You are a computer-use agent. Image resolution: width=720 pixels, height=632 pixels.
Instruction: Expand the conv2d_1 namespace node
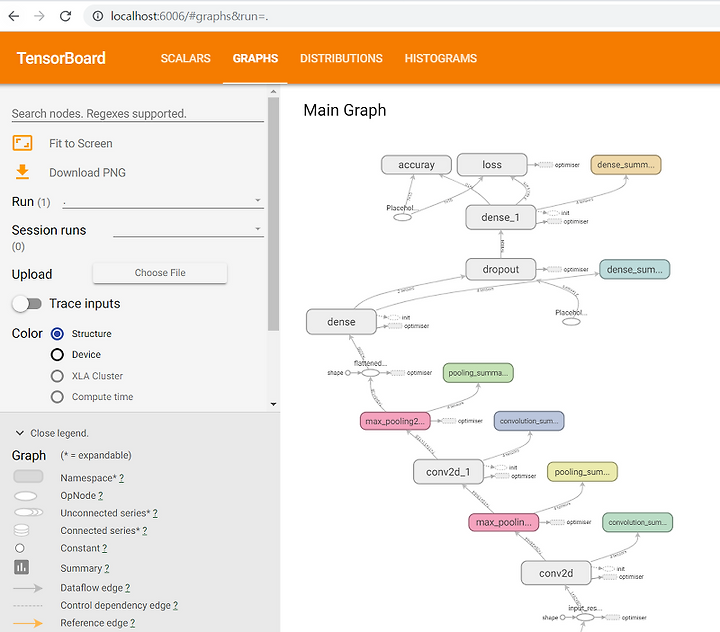[x=448, y=472]
